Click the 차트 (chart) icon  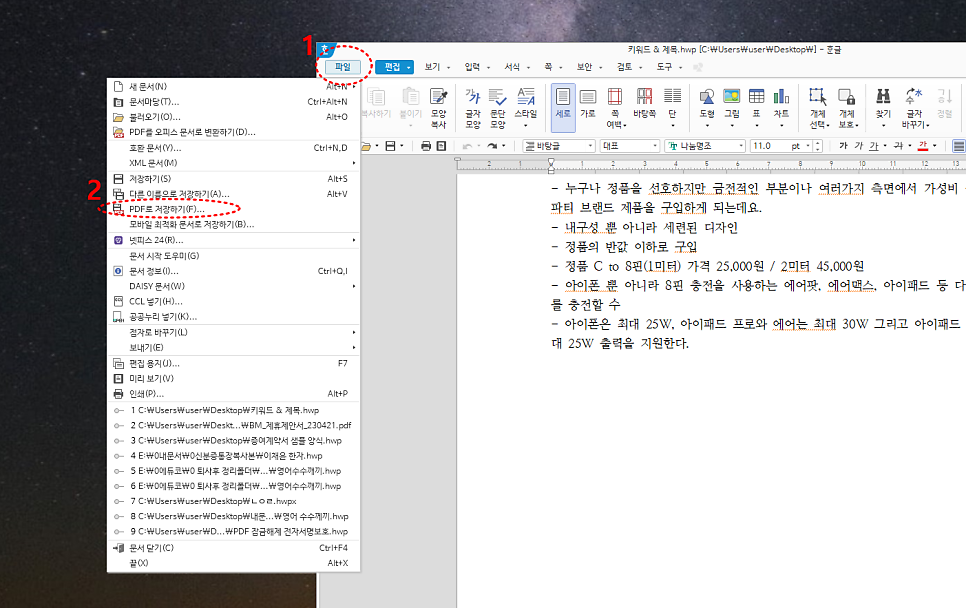(781, 102)
